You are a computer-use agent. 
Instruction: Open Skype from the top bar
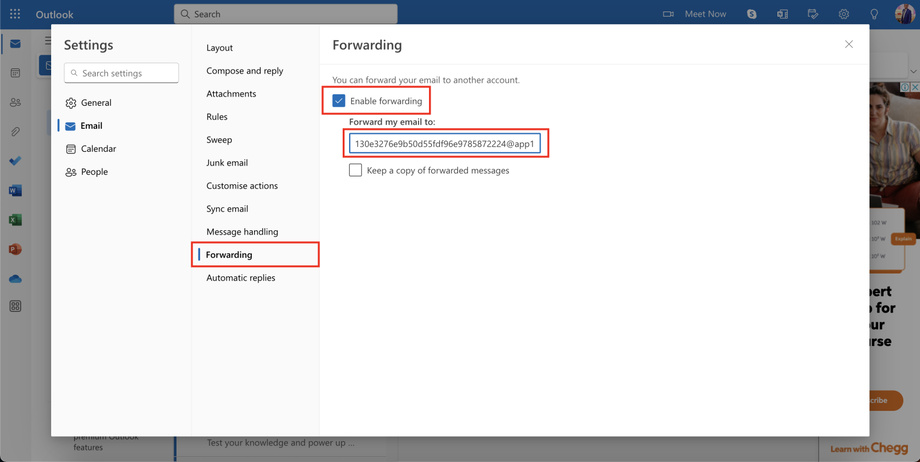tap(751, 14)
